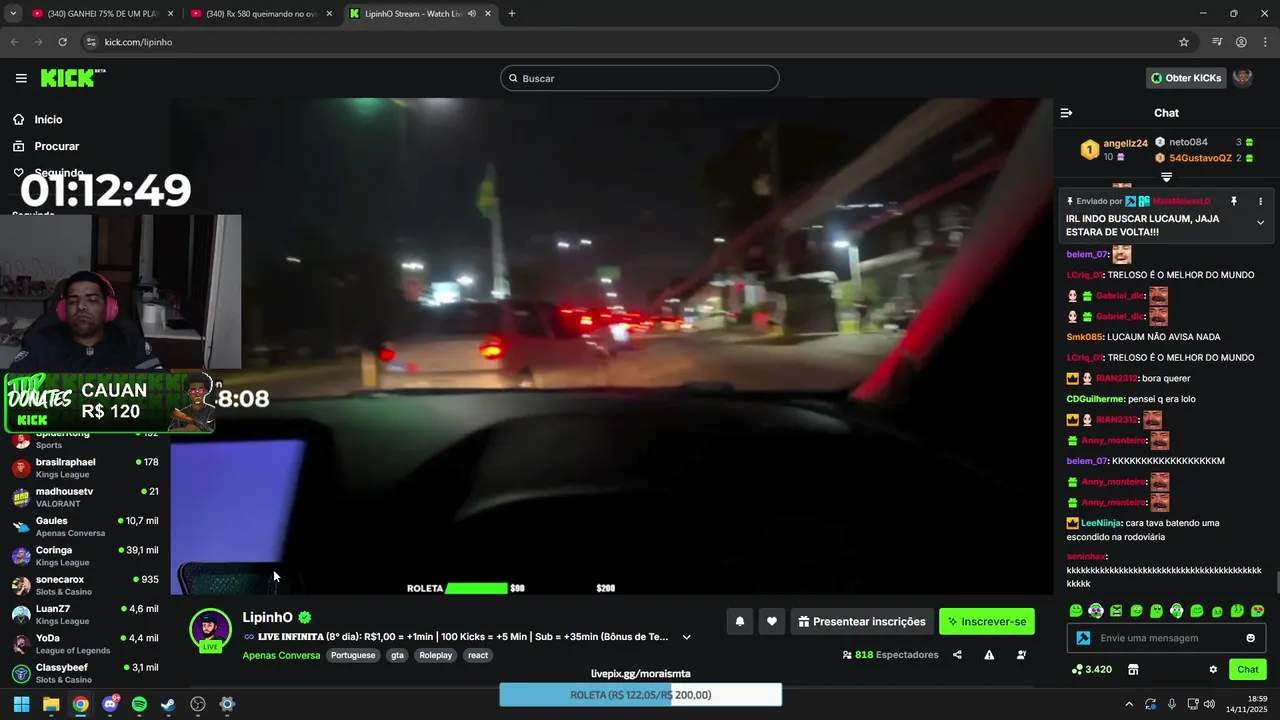Expand the pinned message chevron

click(1260, 222)
